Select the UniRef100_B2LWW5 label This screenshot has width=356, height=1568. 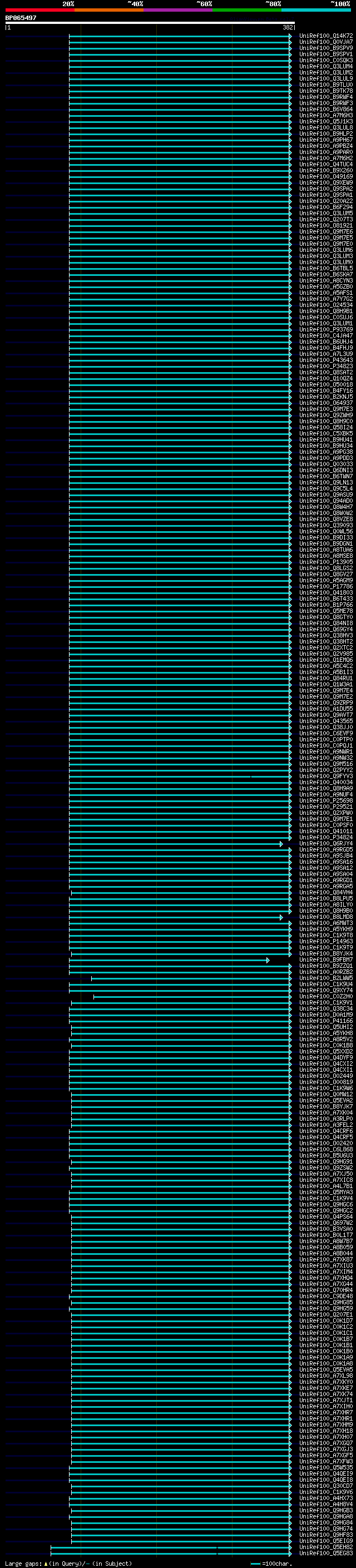pos(326,978)
